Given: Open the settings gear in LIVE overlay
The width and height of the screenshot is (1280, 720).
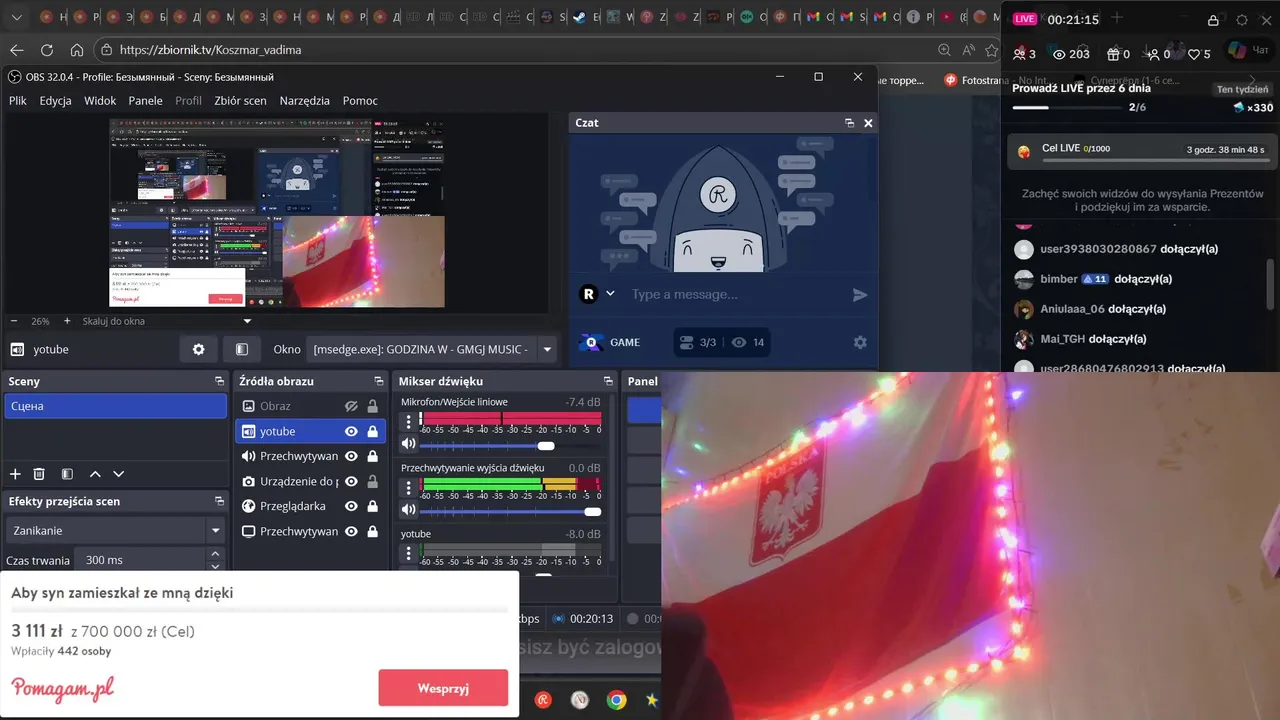Looking at the screenshot, I should coord(1242,20).
